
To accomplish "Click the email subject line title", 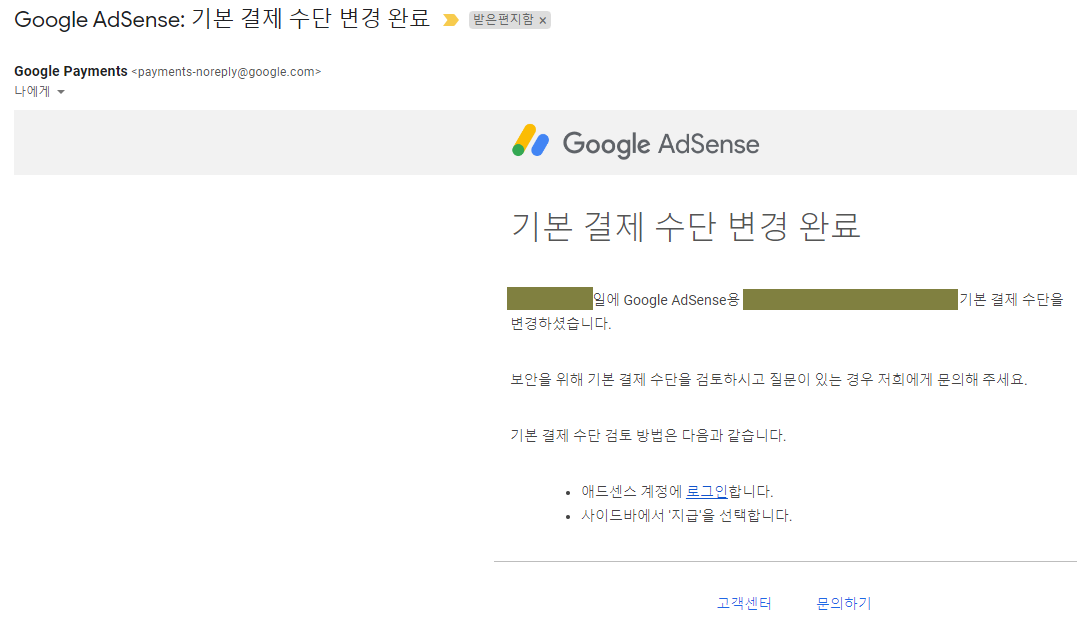I will 222,19.
